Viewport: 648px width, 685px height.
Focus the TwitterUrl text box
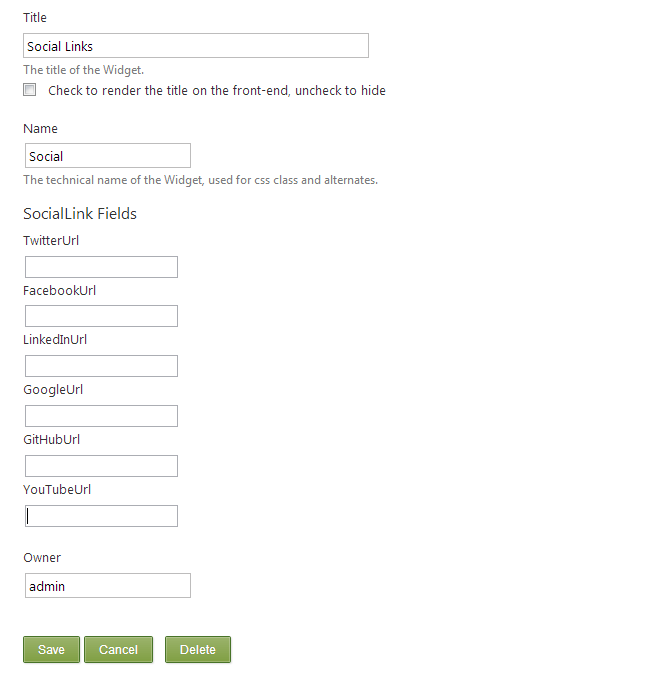pyautogui.click(x=101, y=267)
